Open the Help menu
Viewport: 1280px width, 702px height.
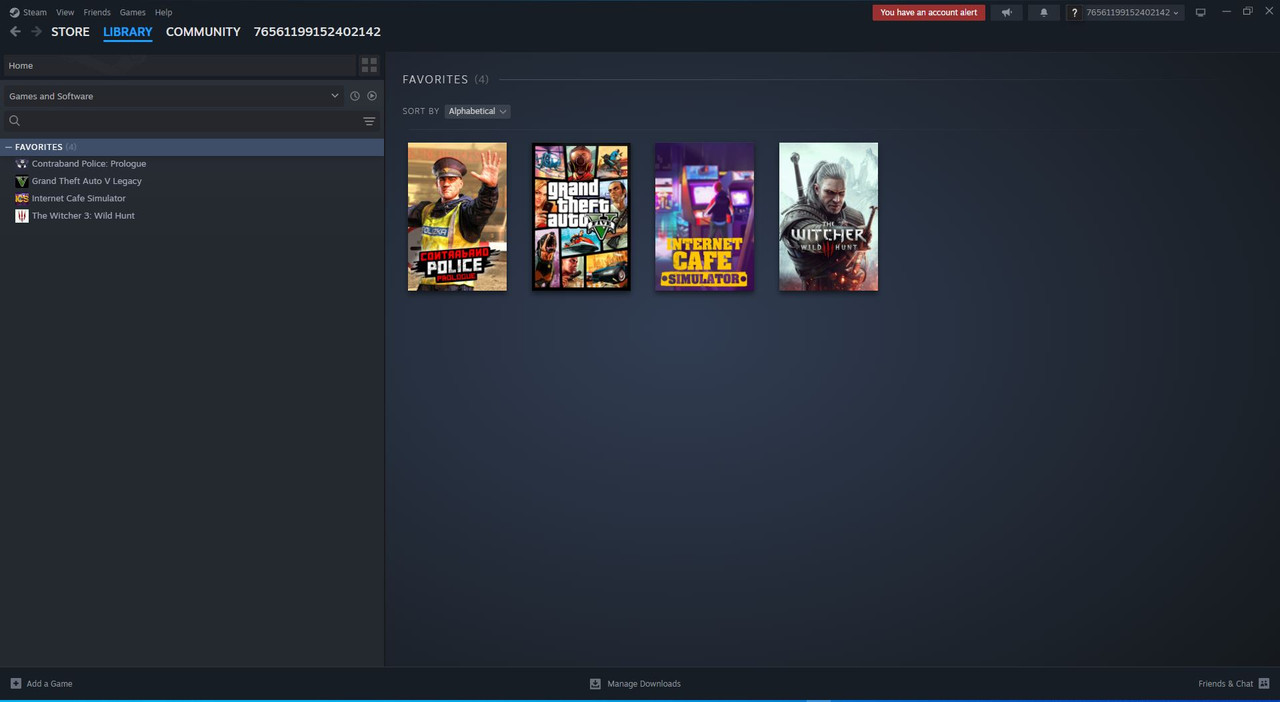click(164, 12)
